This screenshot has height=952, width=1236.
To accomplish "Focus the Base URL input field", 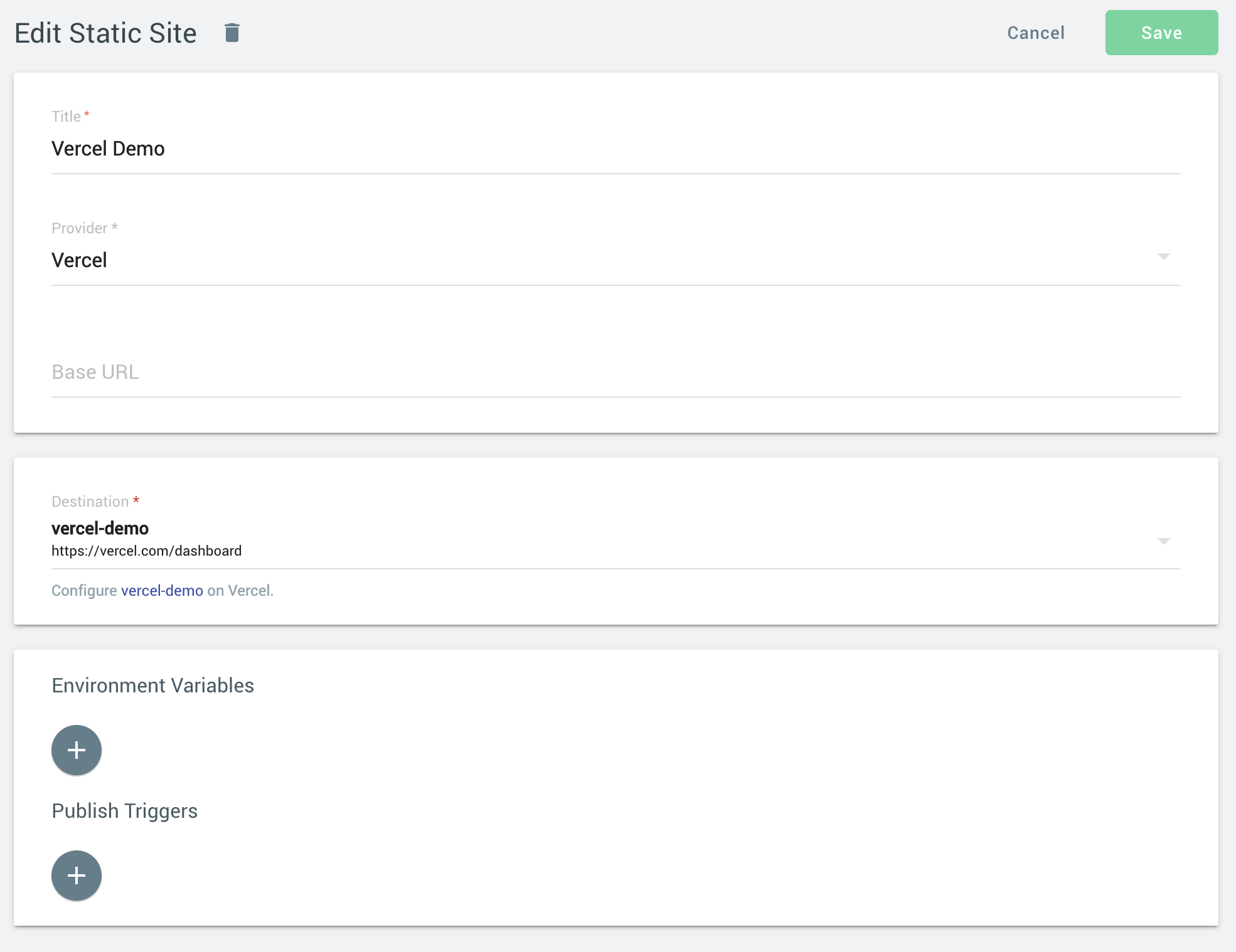I will [615, 372].
